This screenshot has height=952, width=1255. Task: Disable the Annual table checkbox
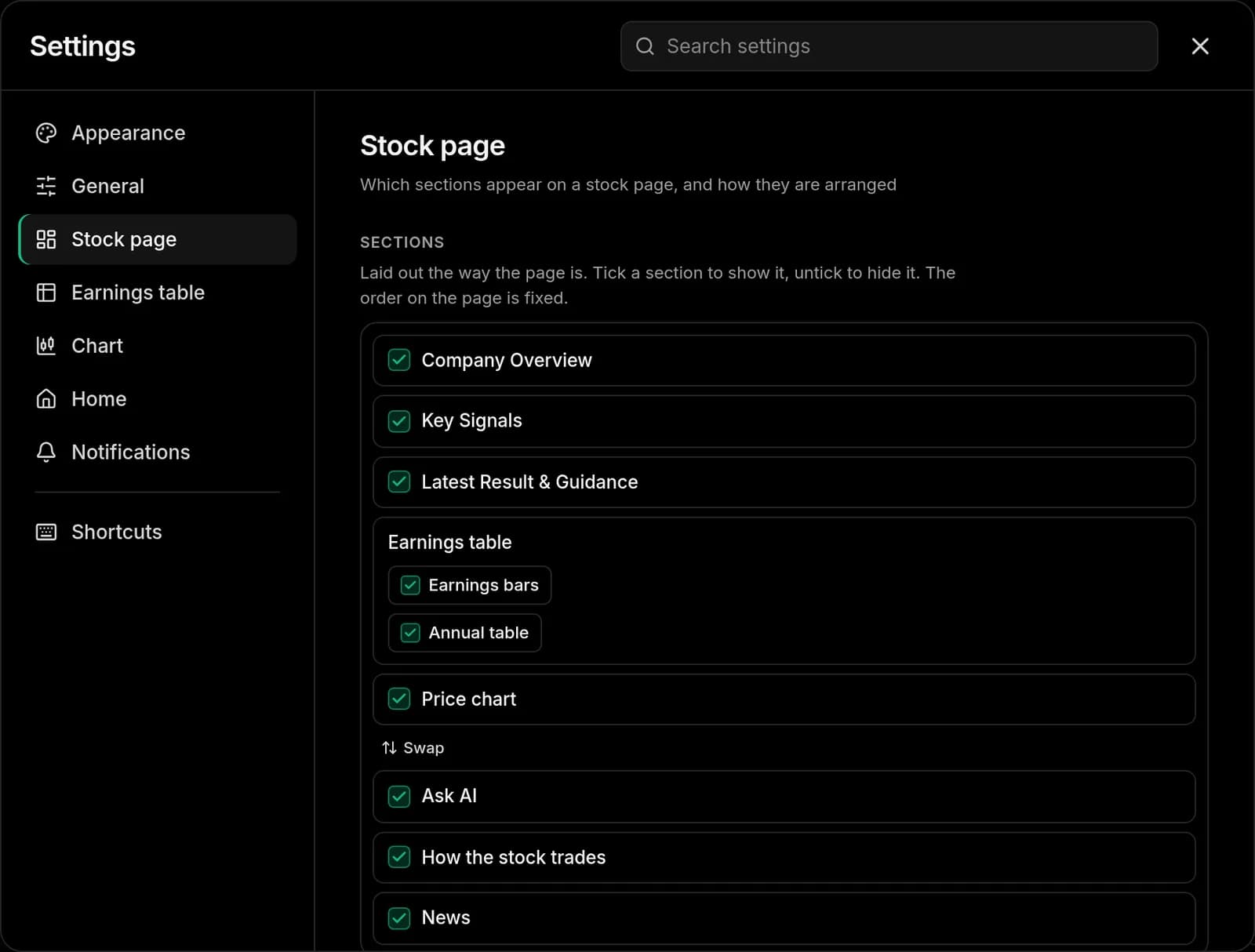click(410, 633)
